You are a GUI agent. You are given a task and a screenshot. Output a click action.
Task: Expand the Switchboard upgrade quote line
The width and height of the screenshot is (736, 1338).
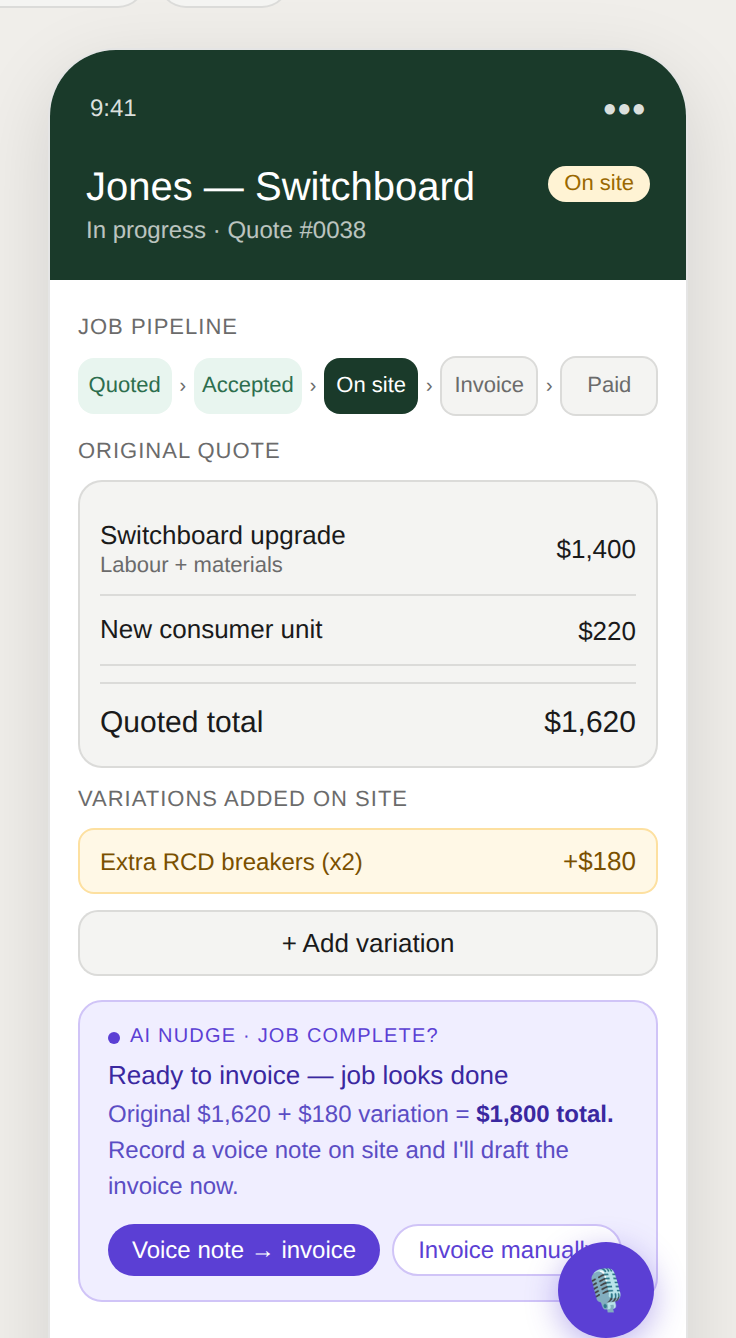point(367,548)
